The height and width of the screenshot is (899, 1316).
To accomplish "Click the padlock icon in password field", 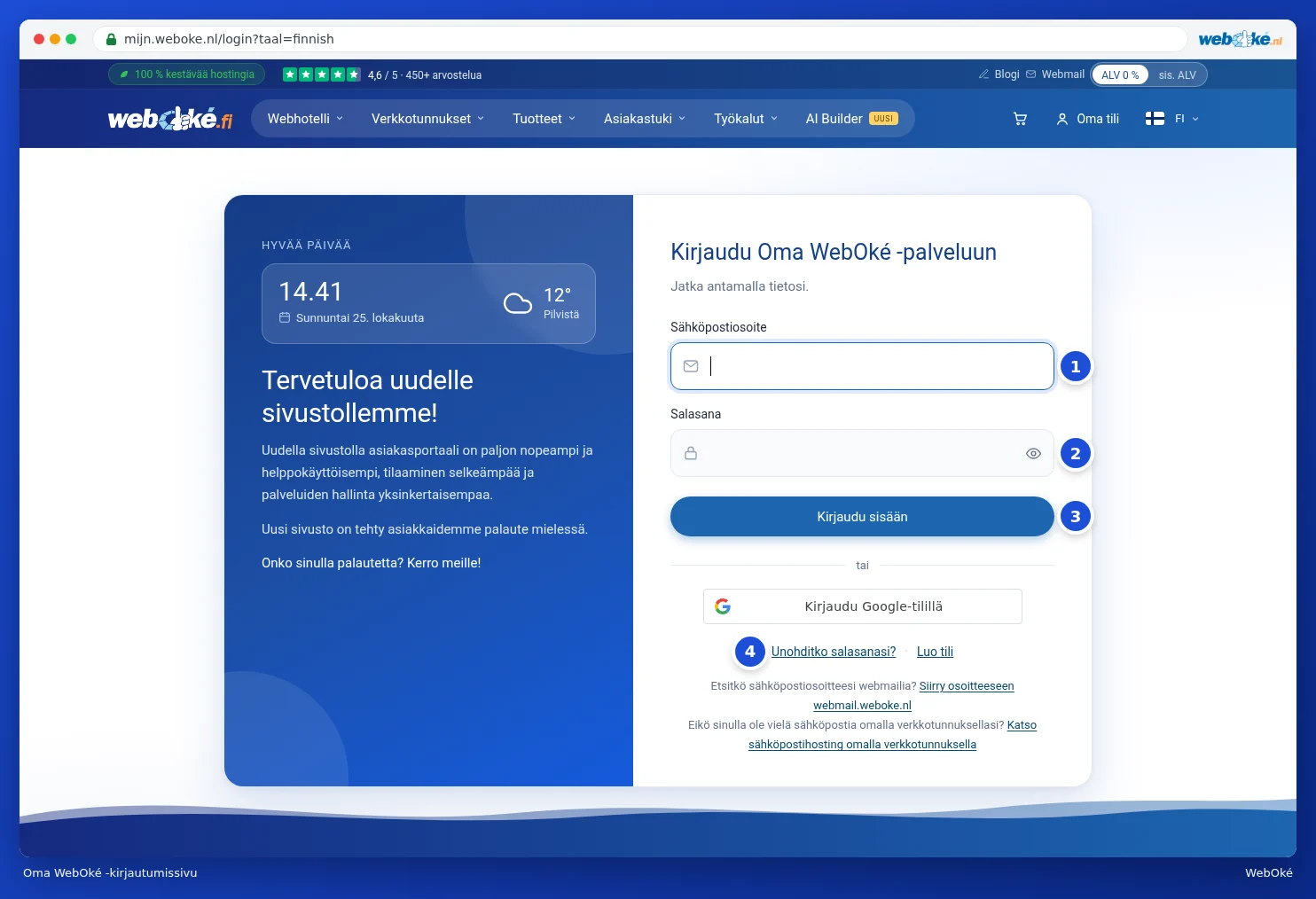I will (691, 453).
